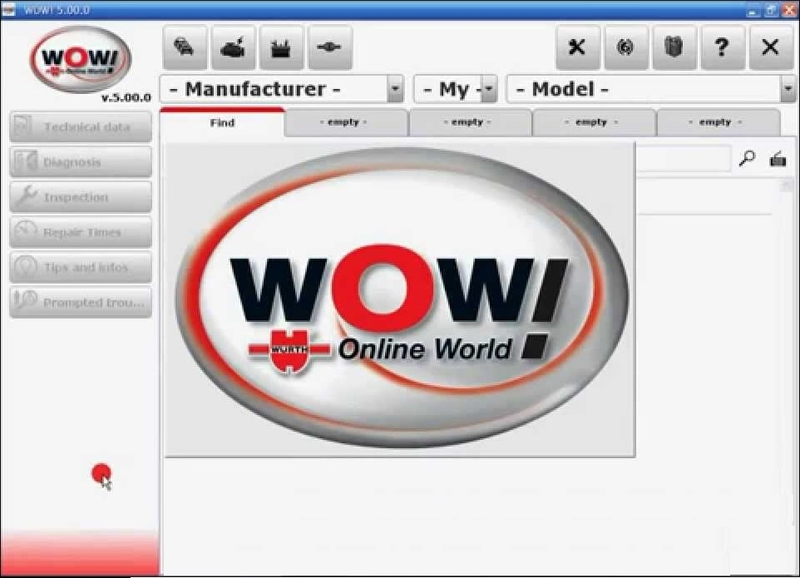Screen dimensions: 800x578
Task: Click the battery icon toolbar button
Action: pos(281,48)
